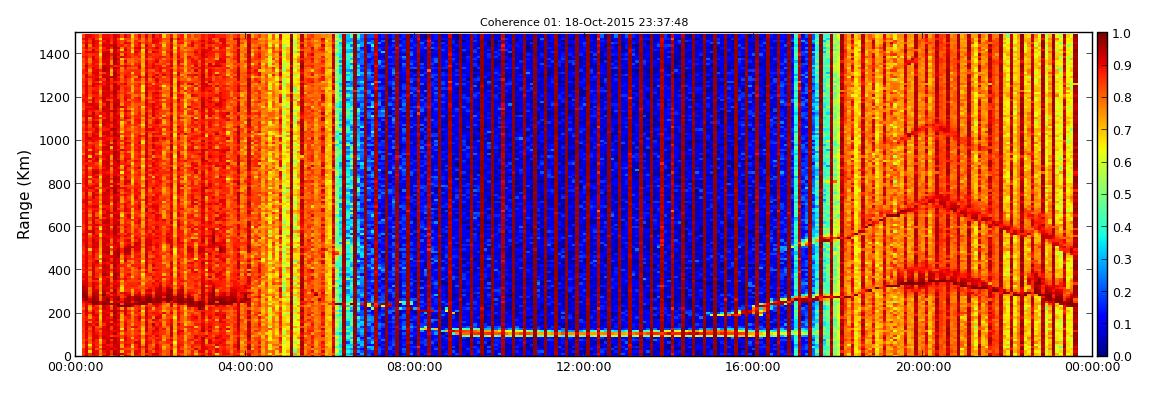This screenshot has width=1150, height=407.
Task: Click the plot title "Coherence 01: 18-Oct-2015 23:37:48"
Action: 584,22
